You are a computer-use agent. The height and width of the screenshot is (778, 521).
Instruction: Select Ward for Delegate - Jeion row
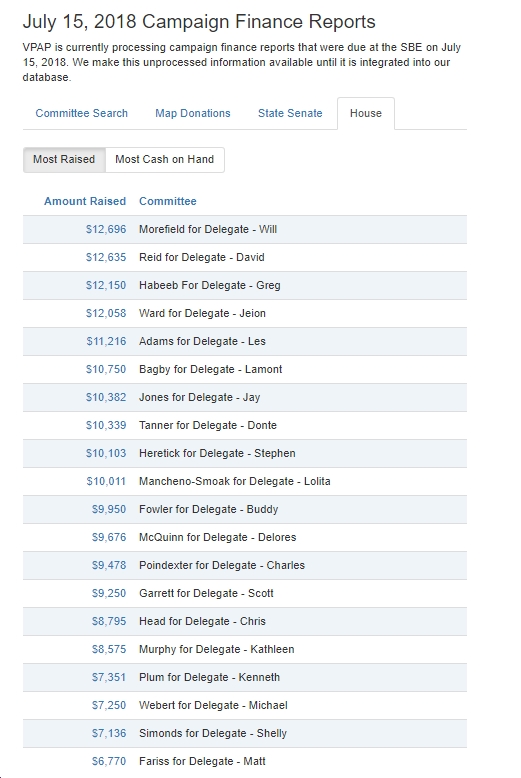pyautogui.click(x=245, y=313)
